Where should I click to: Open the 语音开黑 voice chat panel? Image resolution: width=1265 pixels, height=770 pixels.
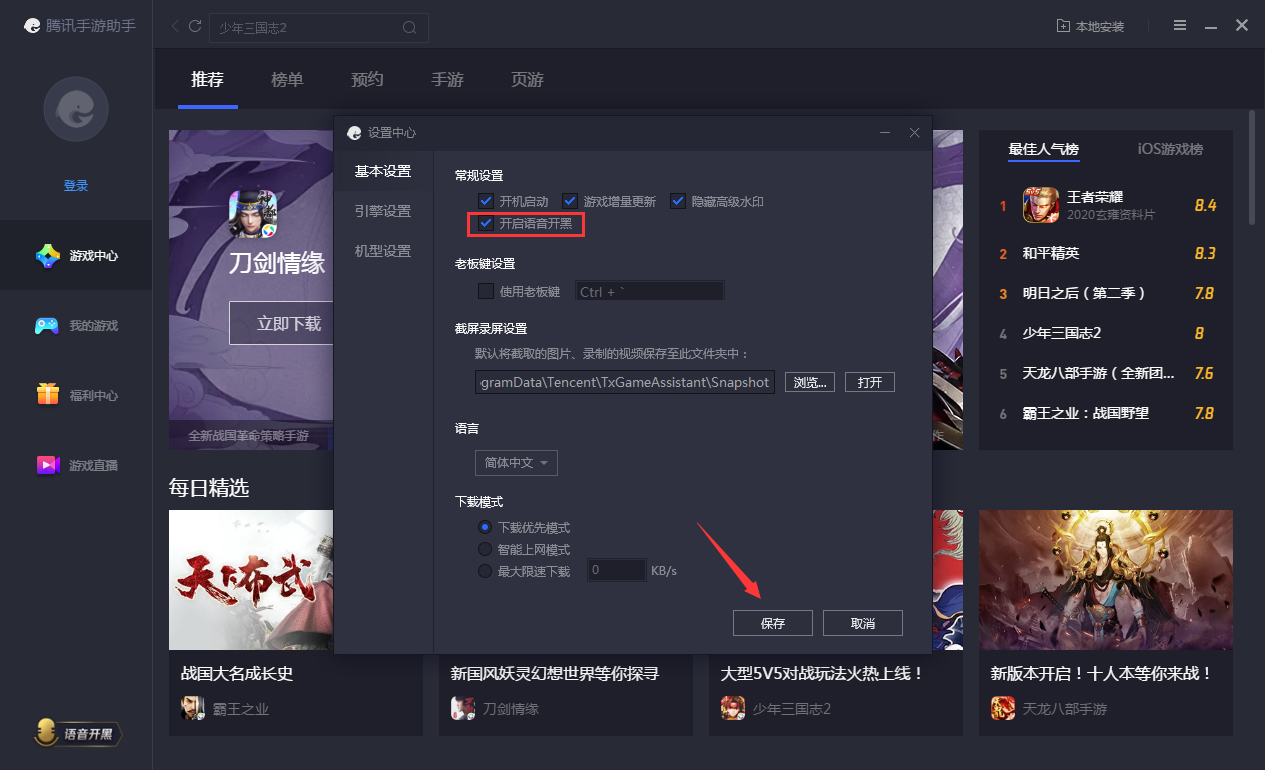78,733
